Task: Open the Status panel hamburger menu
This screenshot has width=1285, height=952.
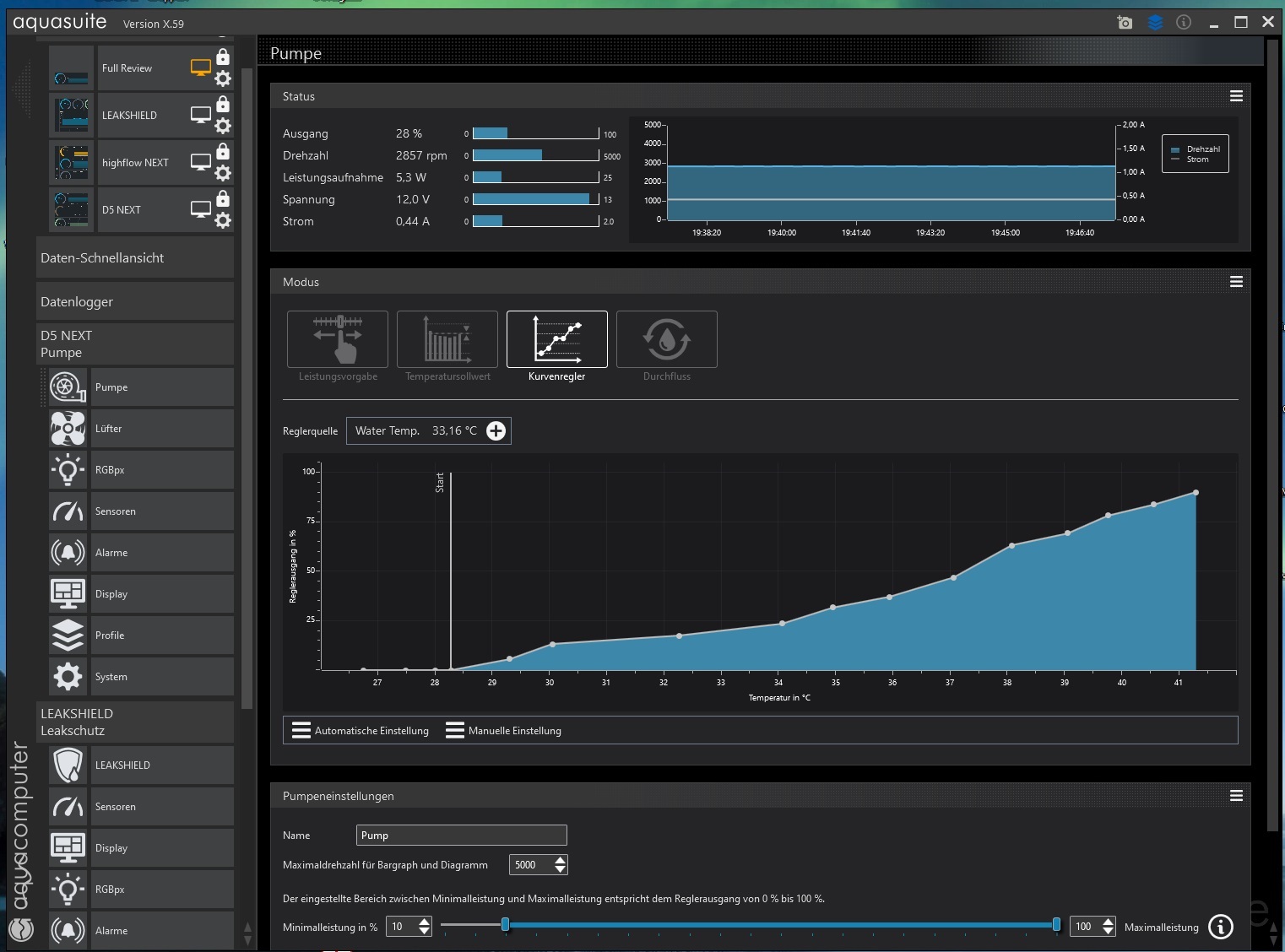Action: tap(1236, 96)
